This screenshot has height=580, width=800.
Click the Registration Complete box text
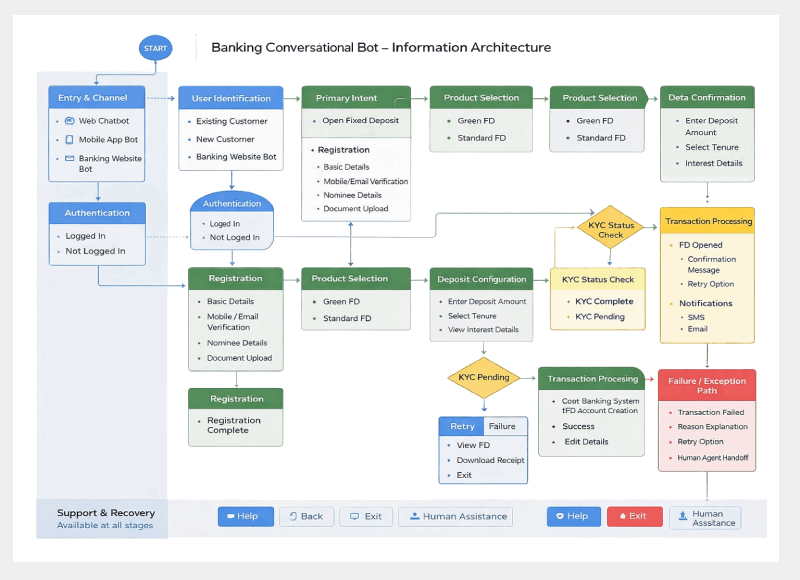(x=228, y=425)
